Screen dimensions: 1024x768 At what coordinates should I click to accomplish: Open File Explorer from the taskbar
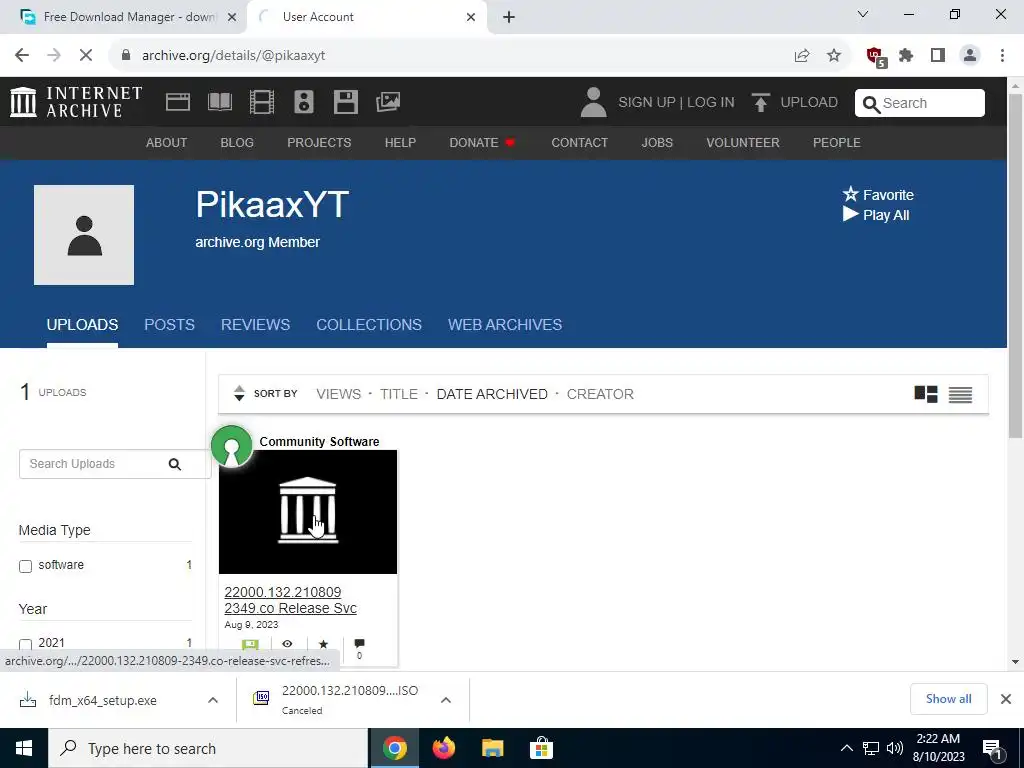[x=492, y=748]
